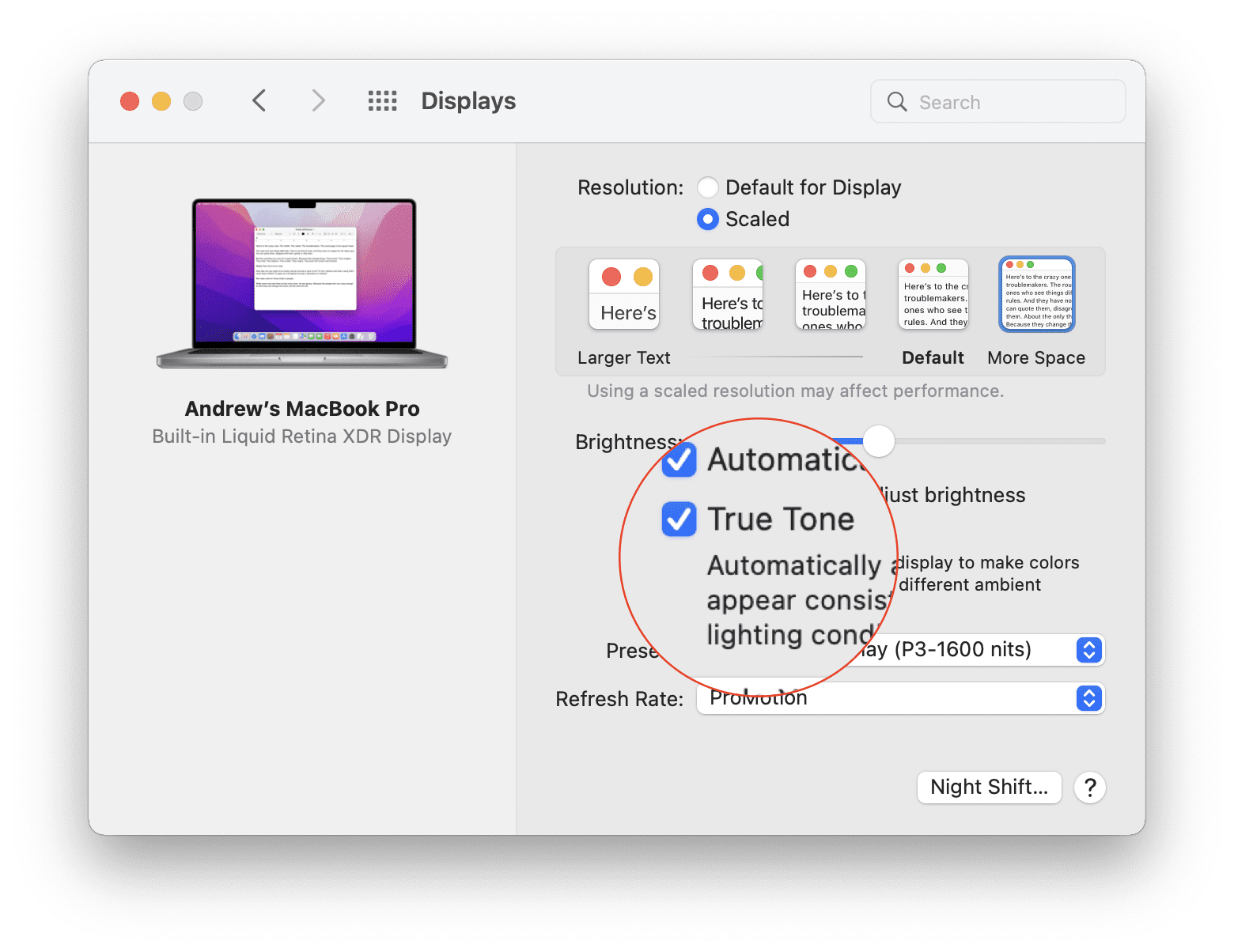Click the MacBook Pro display image
This screenshot has height=952, width=1234.
click(x=302, y=283)
